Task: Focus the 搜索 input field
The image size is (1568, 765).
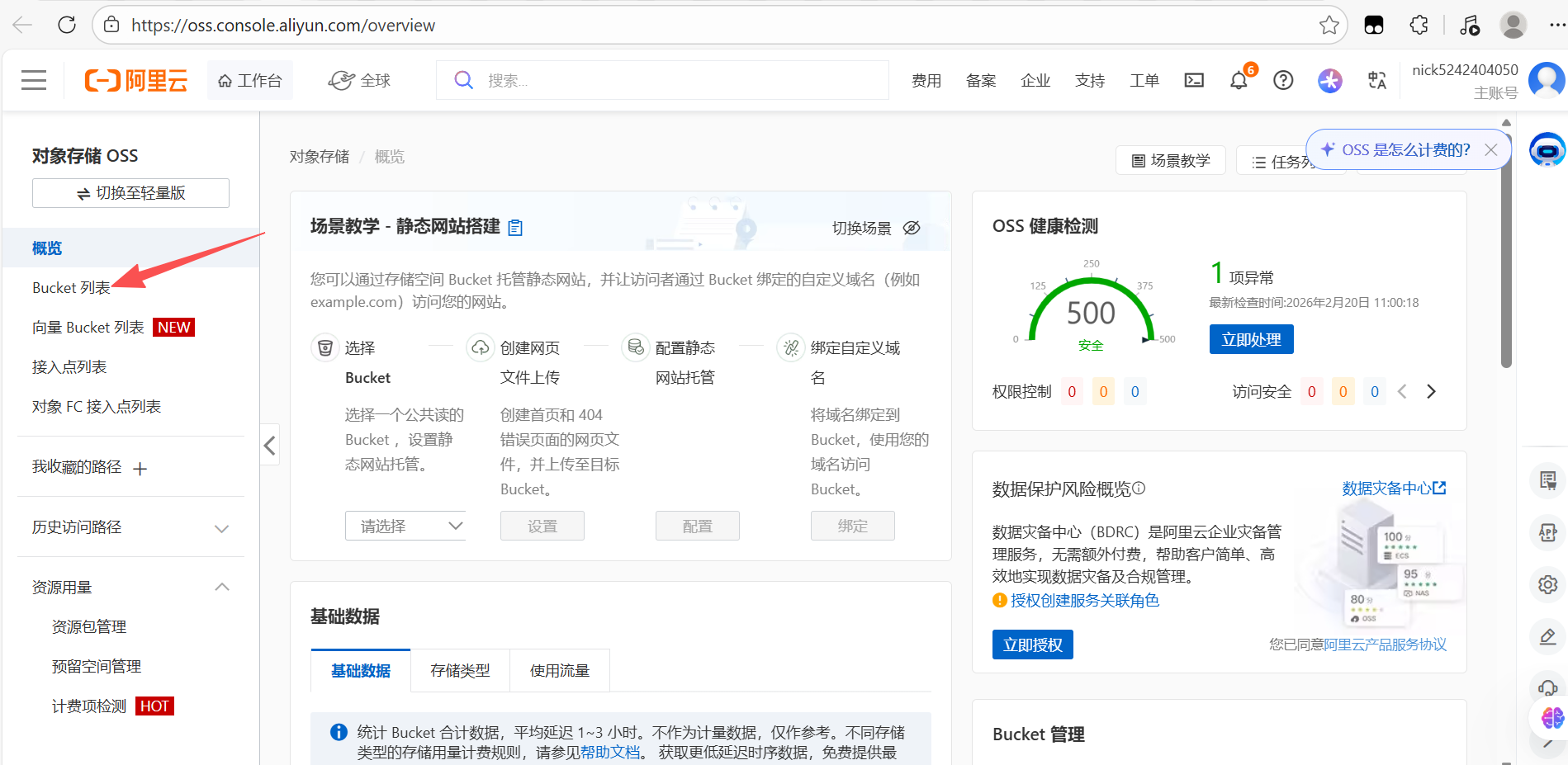Action: point(662,80)
